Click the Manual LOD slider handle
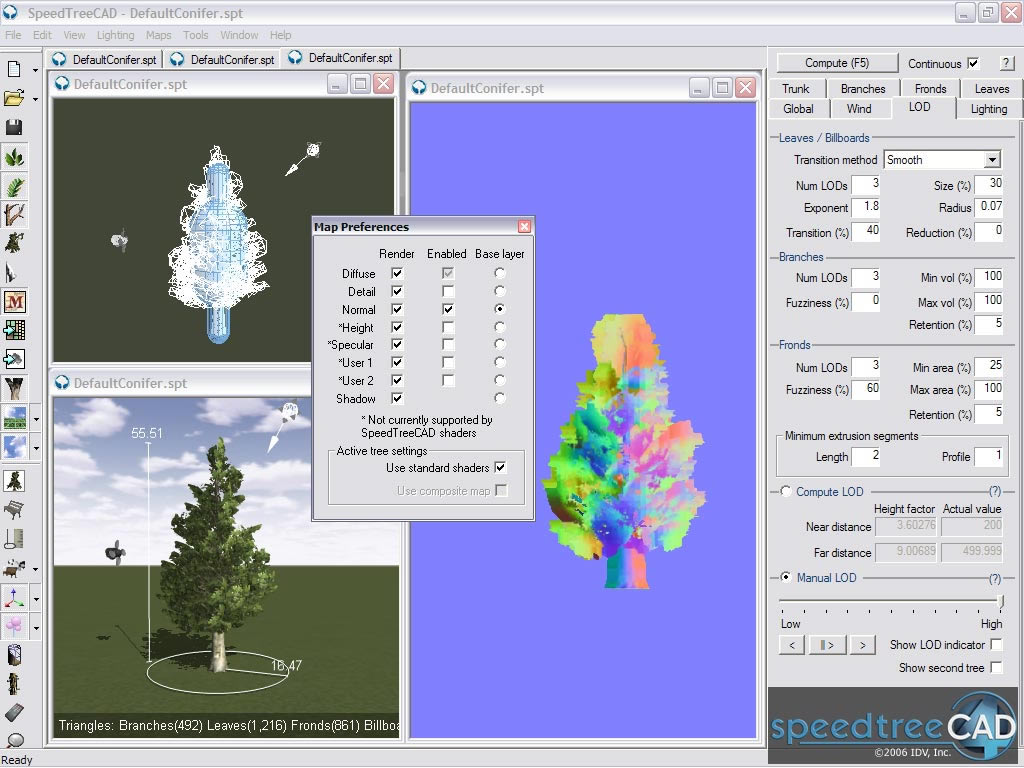The image size is (1024, 768). click(1001, 600)
